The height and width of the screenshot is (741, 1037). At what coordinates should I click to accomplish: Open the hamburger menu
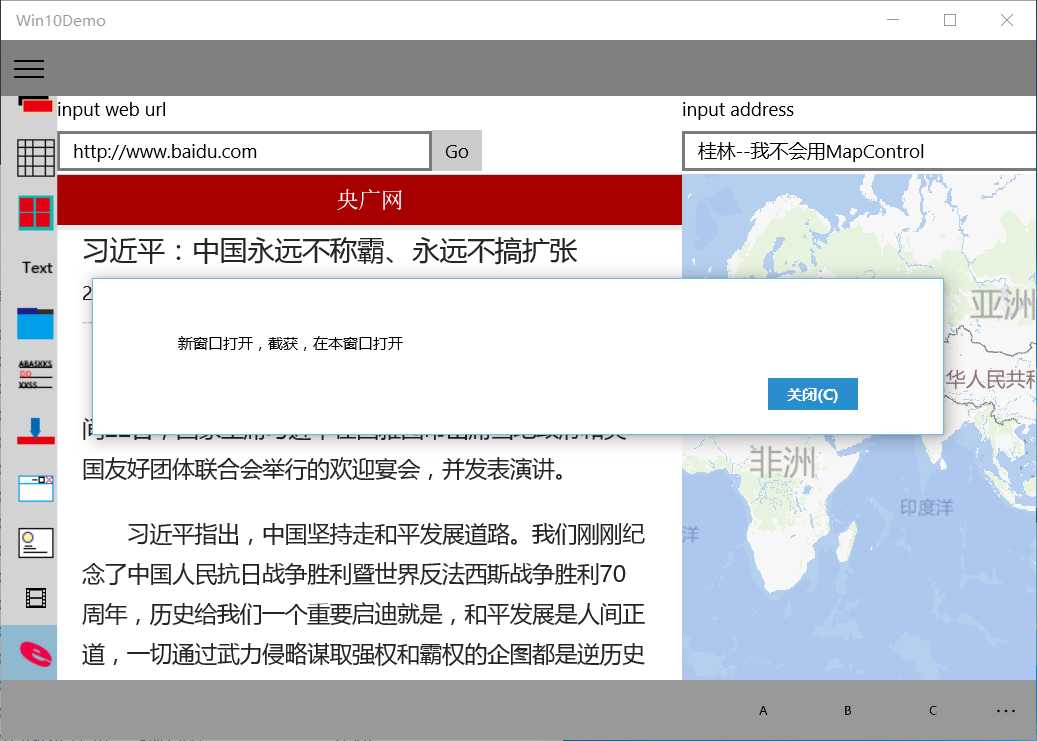(x=29, y=69)
